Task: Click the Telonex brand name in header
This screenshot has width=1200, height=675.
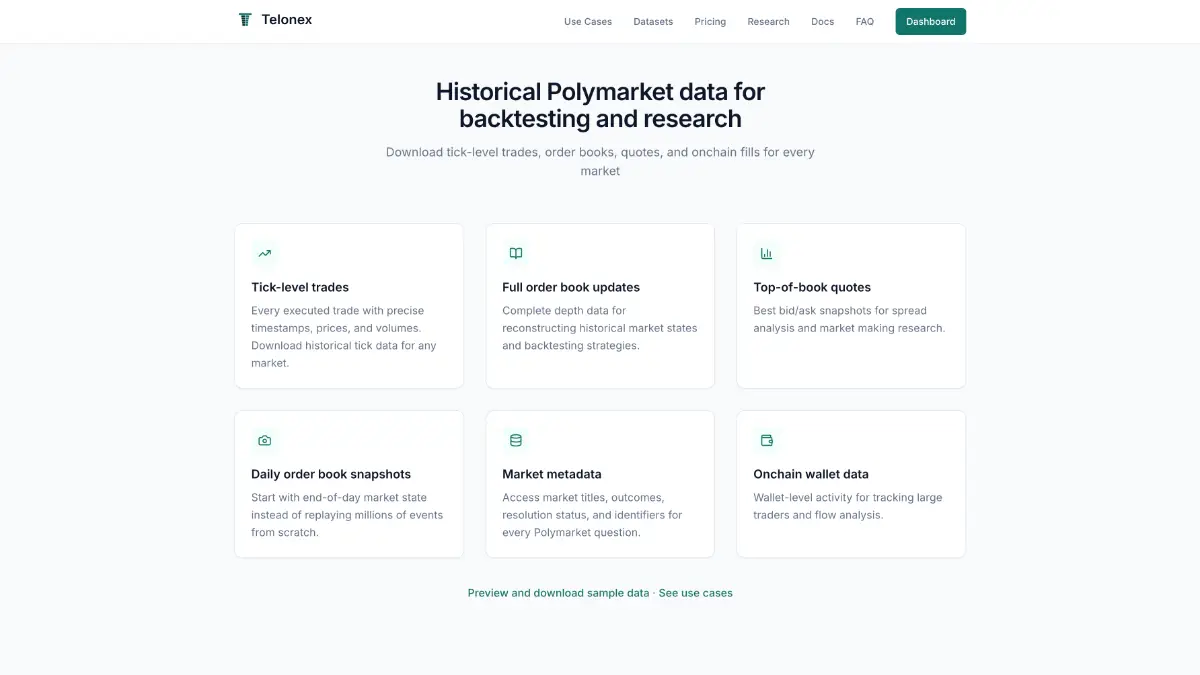Action: tap(287, 20)
